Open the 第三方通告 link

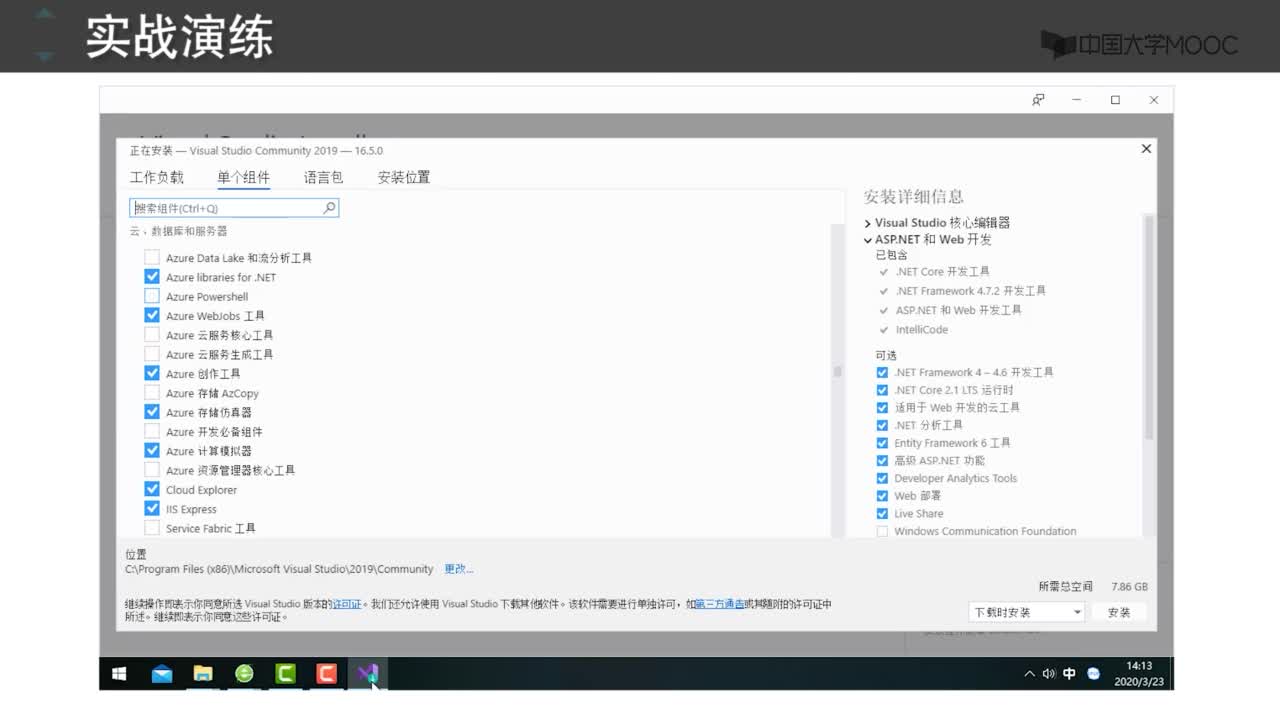719,604
